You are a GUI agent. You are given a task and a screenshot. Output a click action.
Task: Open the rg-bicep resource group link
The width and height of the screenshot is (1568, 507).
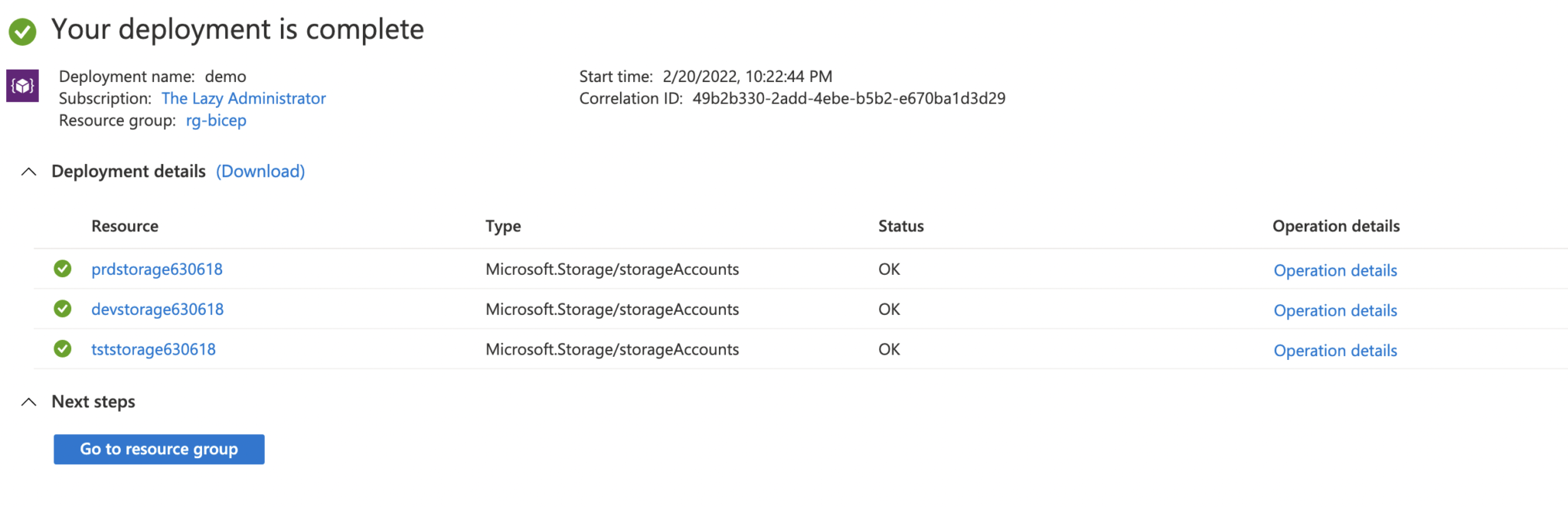pos(216,120)
